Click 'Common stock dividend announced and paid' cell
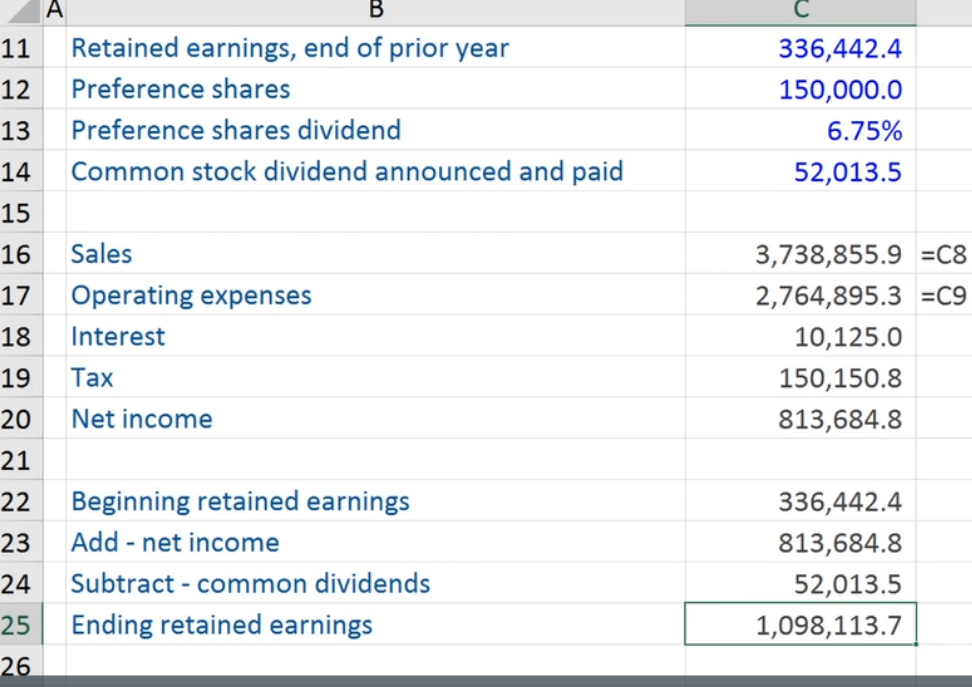The height and width of the screenshot is (687, 972). (376, 171)
